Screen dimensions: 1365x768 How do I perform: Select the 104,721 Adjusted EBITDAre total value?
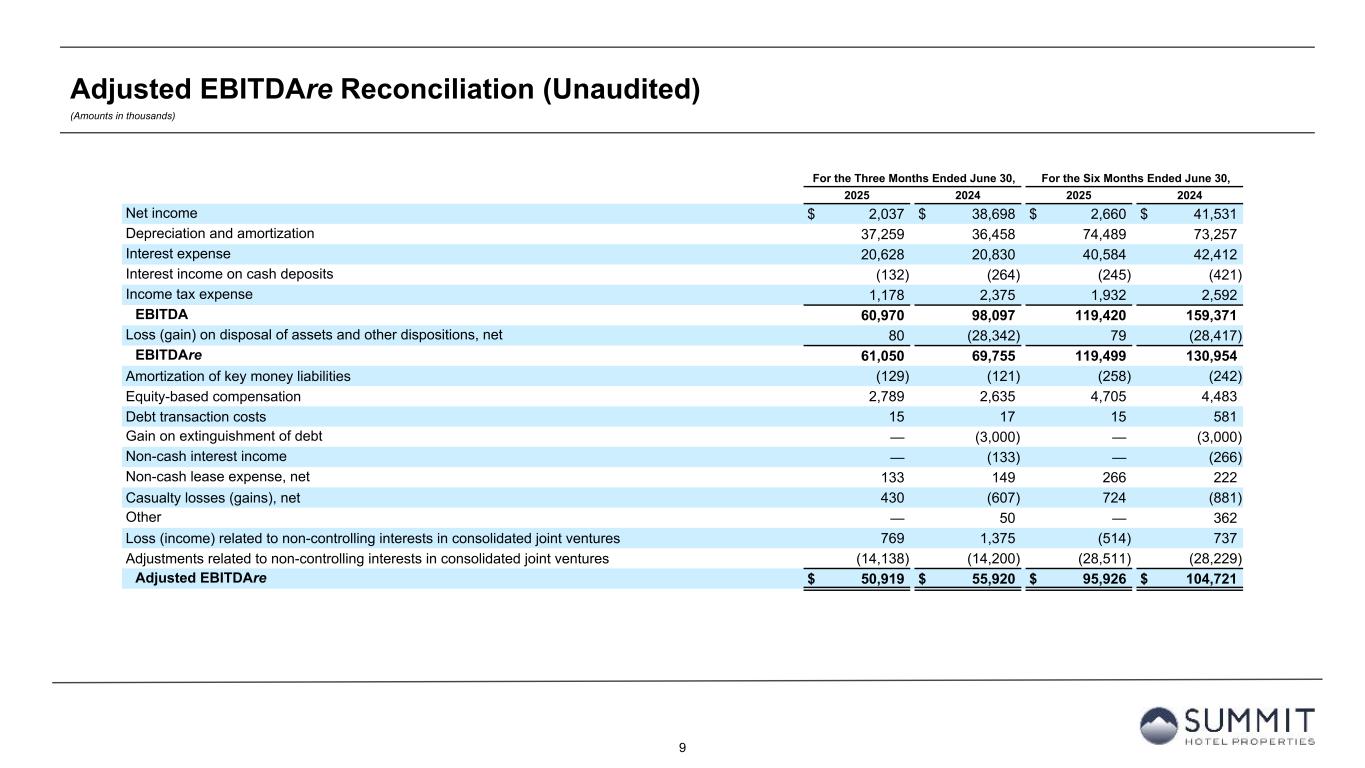click(1210, 578)
